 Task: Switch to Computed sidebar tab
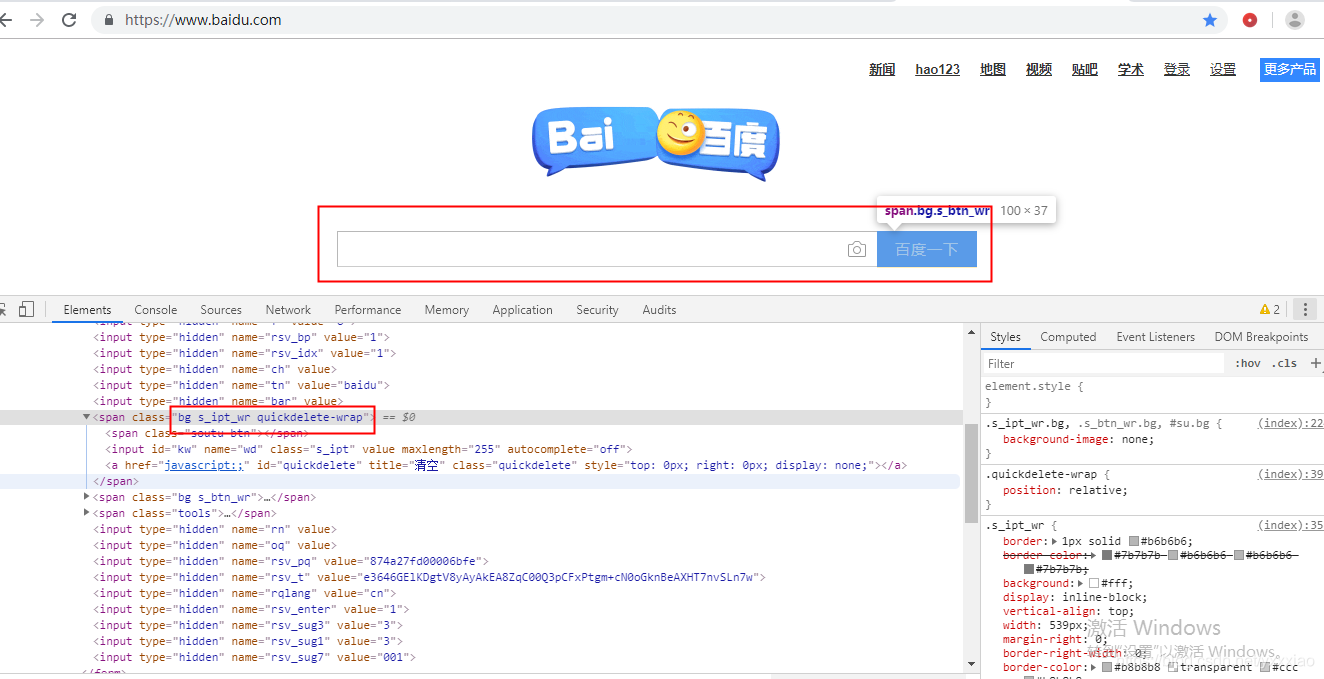pyautogui.click(x=1068, y=337)
